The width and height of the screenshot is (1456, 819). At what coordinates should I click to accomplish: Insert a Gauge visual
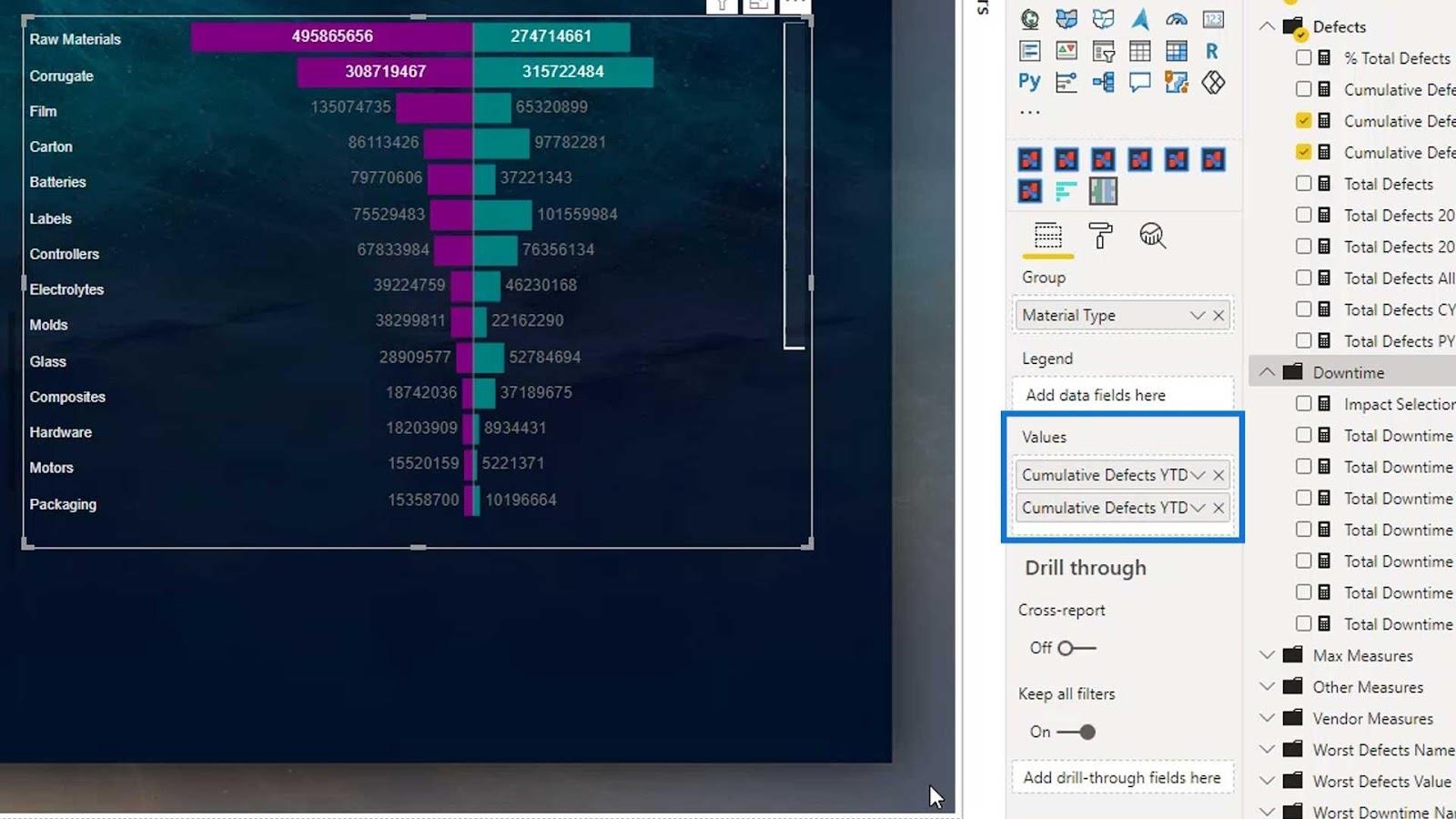click(1177, 19)
